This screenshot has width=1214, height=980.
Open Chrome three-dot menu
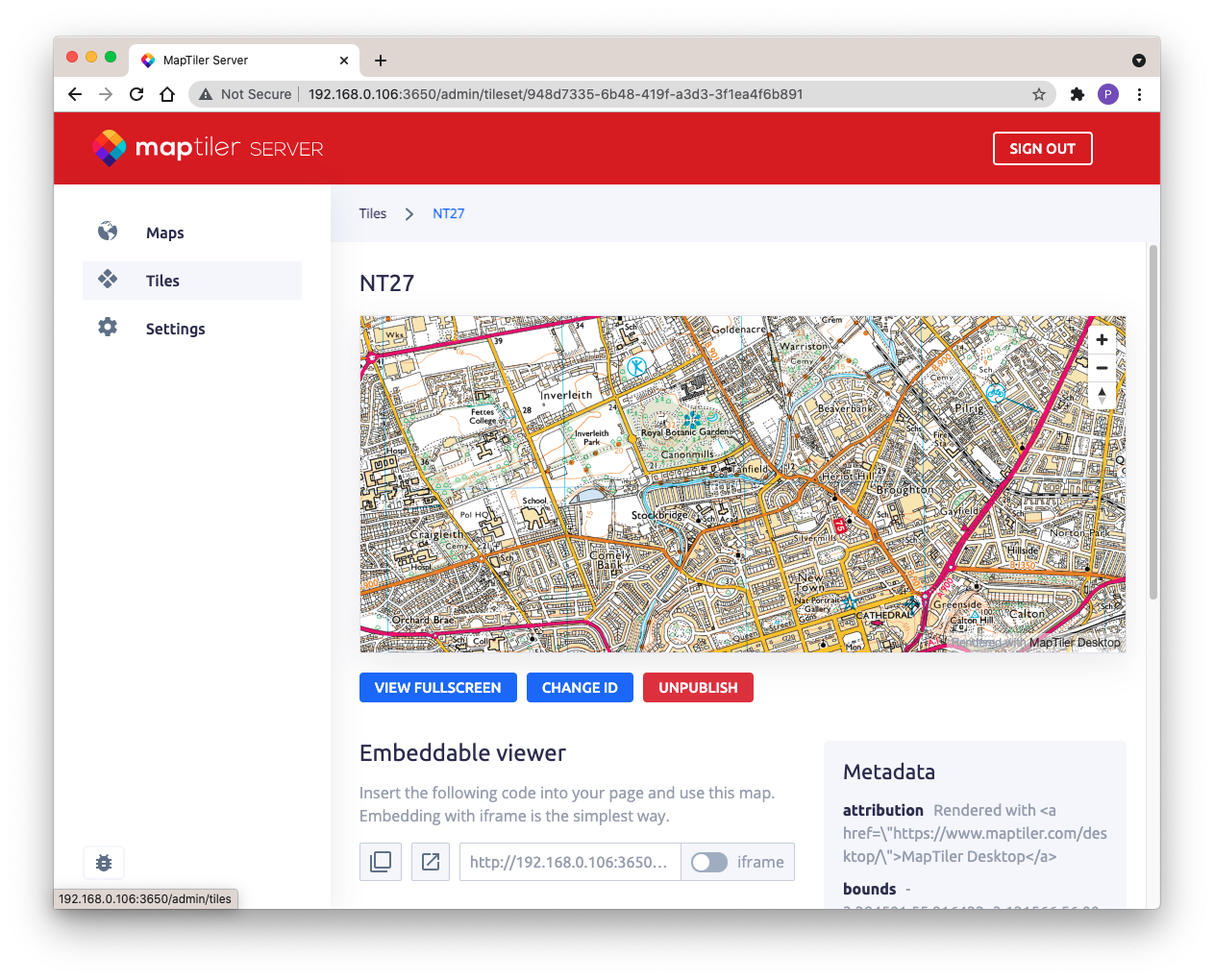[1139, 94]
